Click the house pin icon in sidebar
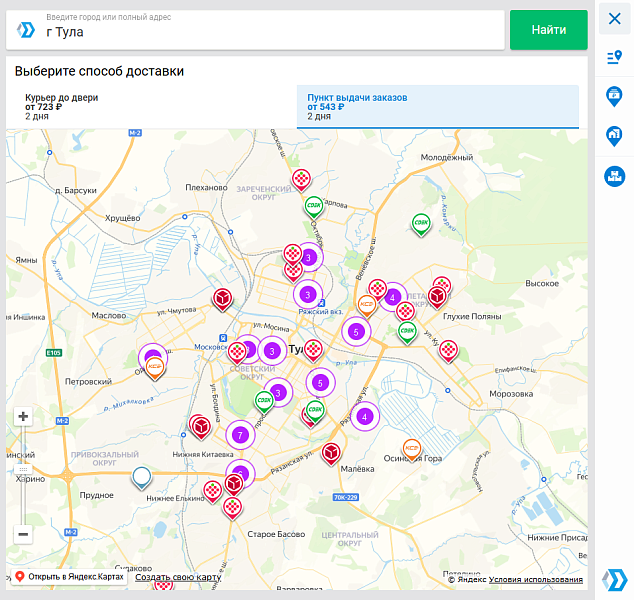634x600 pixels. (614, 135)
